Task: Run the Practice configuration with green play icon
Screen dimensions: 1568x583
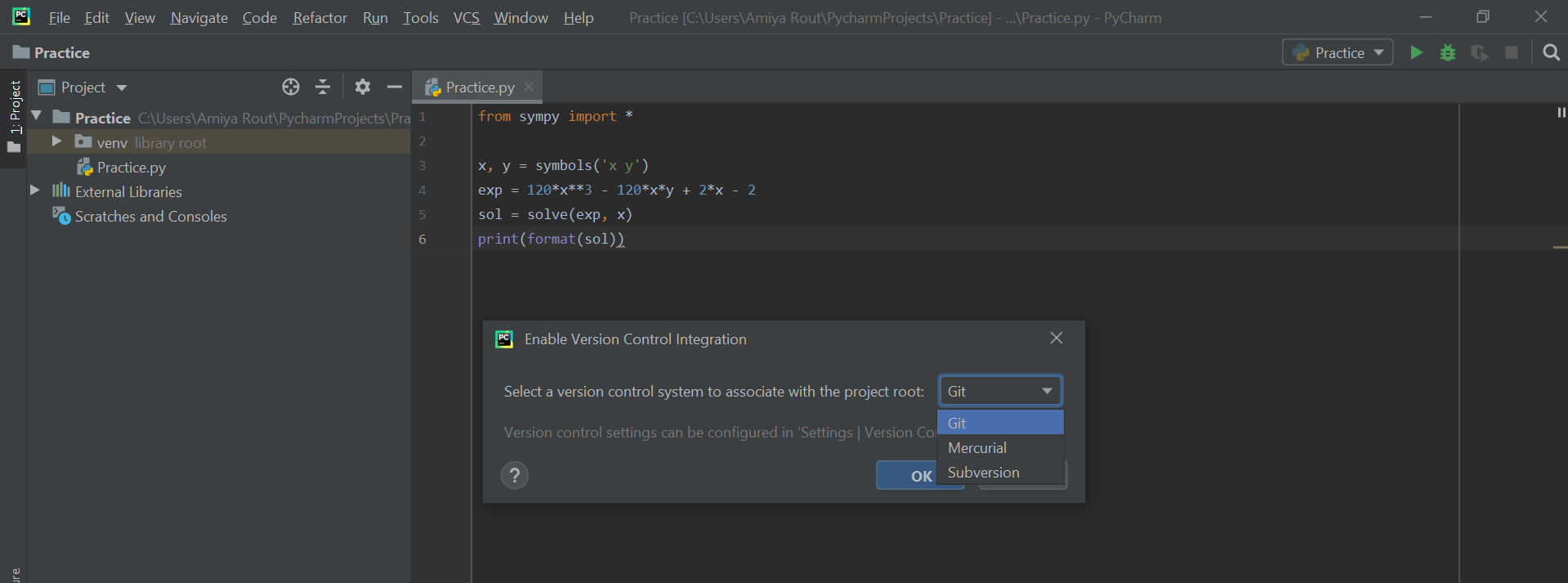Action: [1416, 52]
